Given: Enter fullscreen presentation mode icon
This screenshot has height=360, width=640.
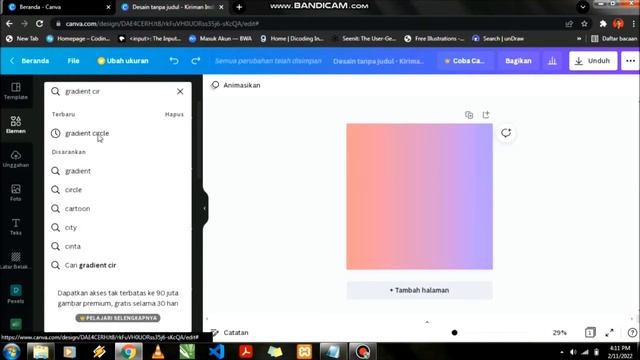Looking at the screenshot, I should coord(609,333).
